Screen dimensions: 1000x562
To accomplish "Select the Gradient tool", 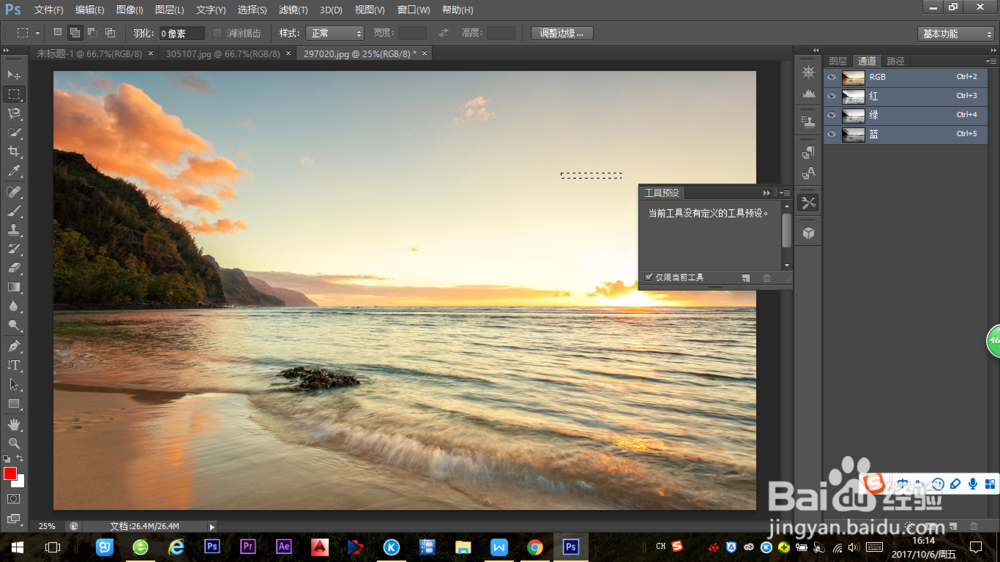I will coord(13,287).
